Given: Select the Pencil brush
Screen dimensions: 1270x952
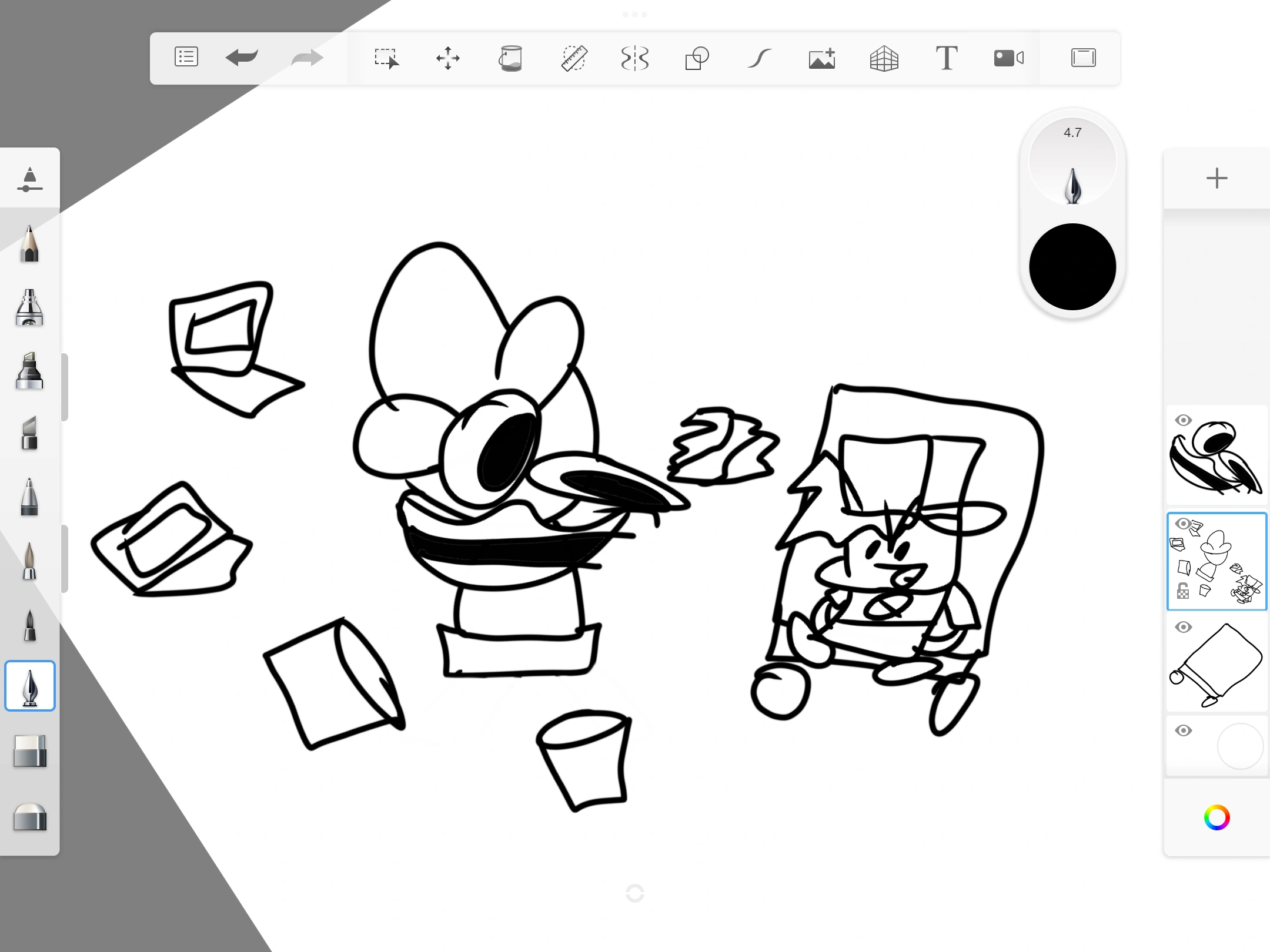Looking at the screenshot, I should pos(29,244).
